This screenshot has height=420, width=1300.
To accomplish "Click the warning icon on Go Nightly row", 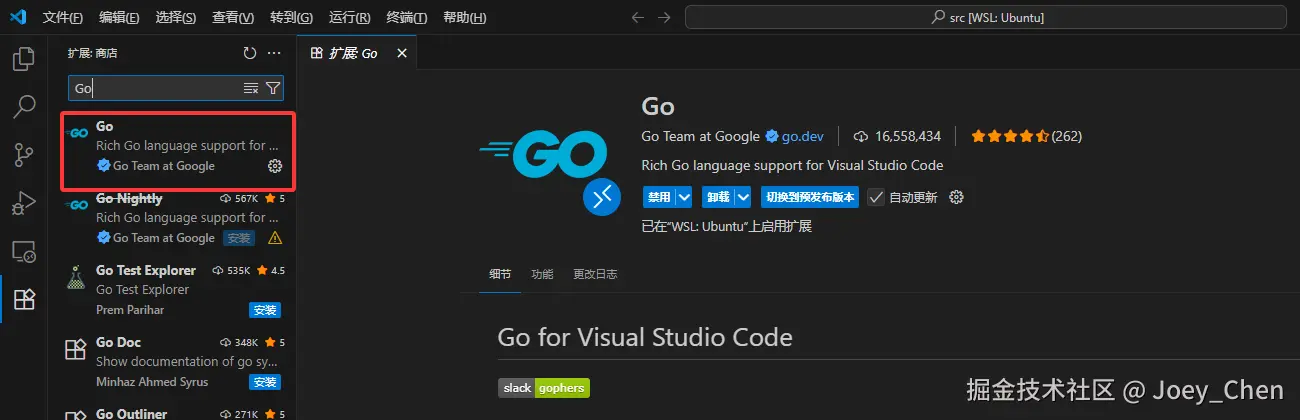I will tap(275, 238).
